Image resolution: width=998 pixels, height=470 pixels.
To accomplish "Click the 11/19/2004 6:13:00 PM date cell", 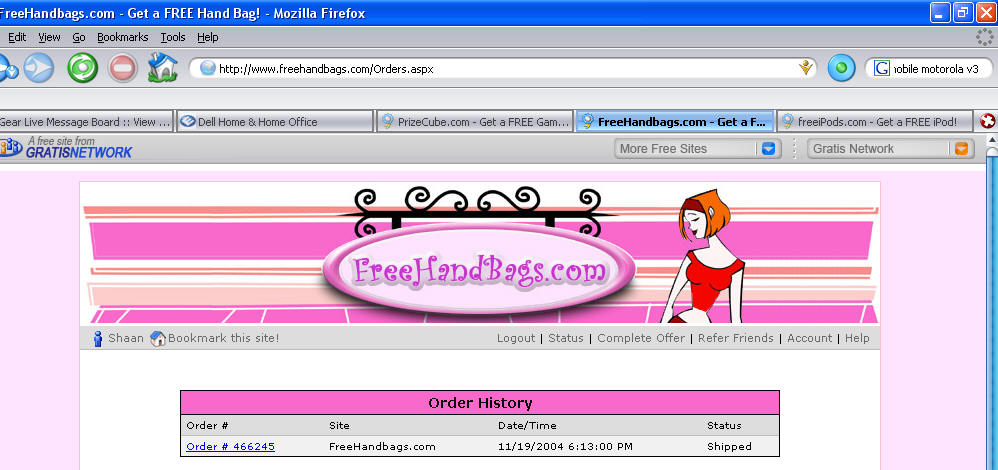I will [x=565, y=446].
